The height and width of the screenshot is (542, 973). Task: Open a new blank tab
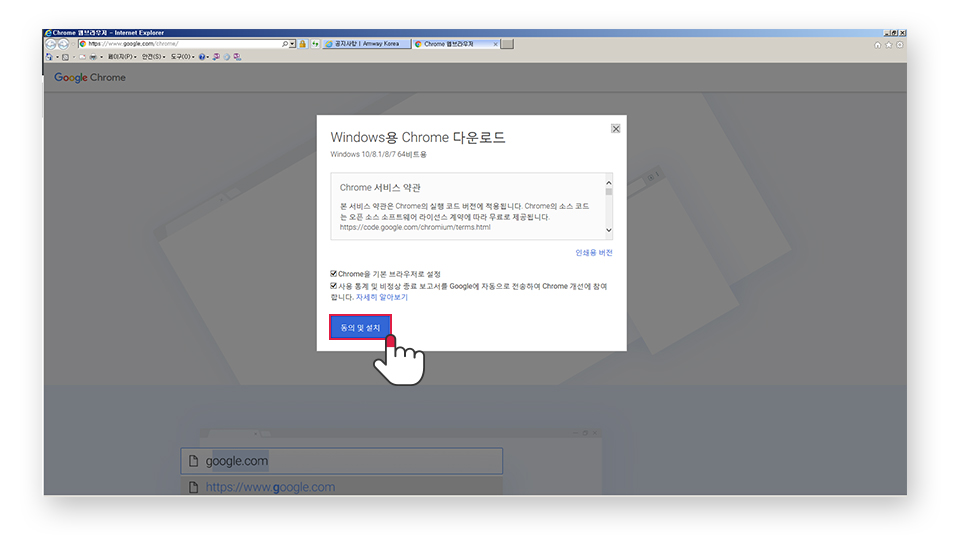507,44
